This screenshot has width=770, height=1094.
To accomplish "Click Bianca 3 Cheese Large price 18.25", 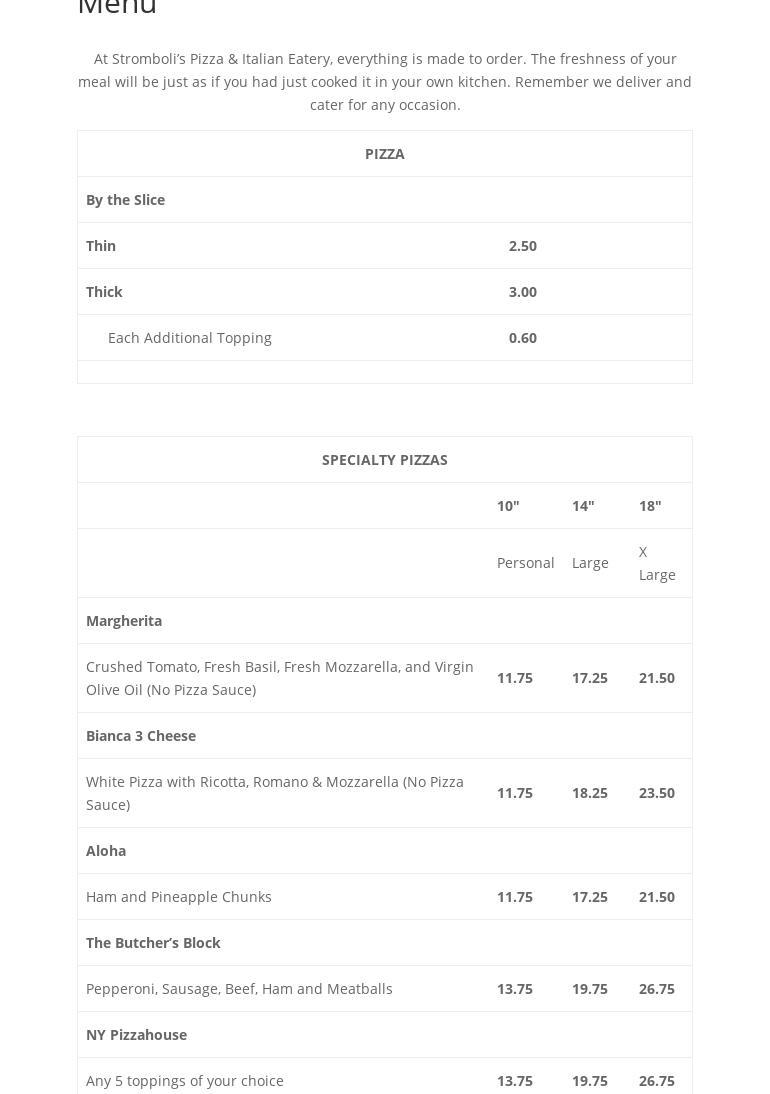I will [589, 793].
